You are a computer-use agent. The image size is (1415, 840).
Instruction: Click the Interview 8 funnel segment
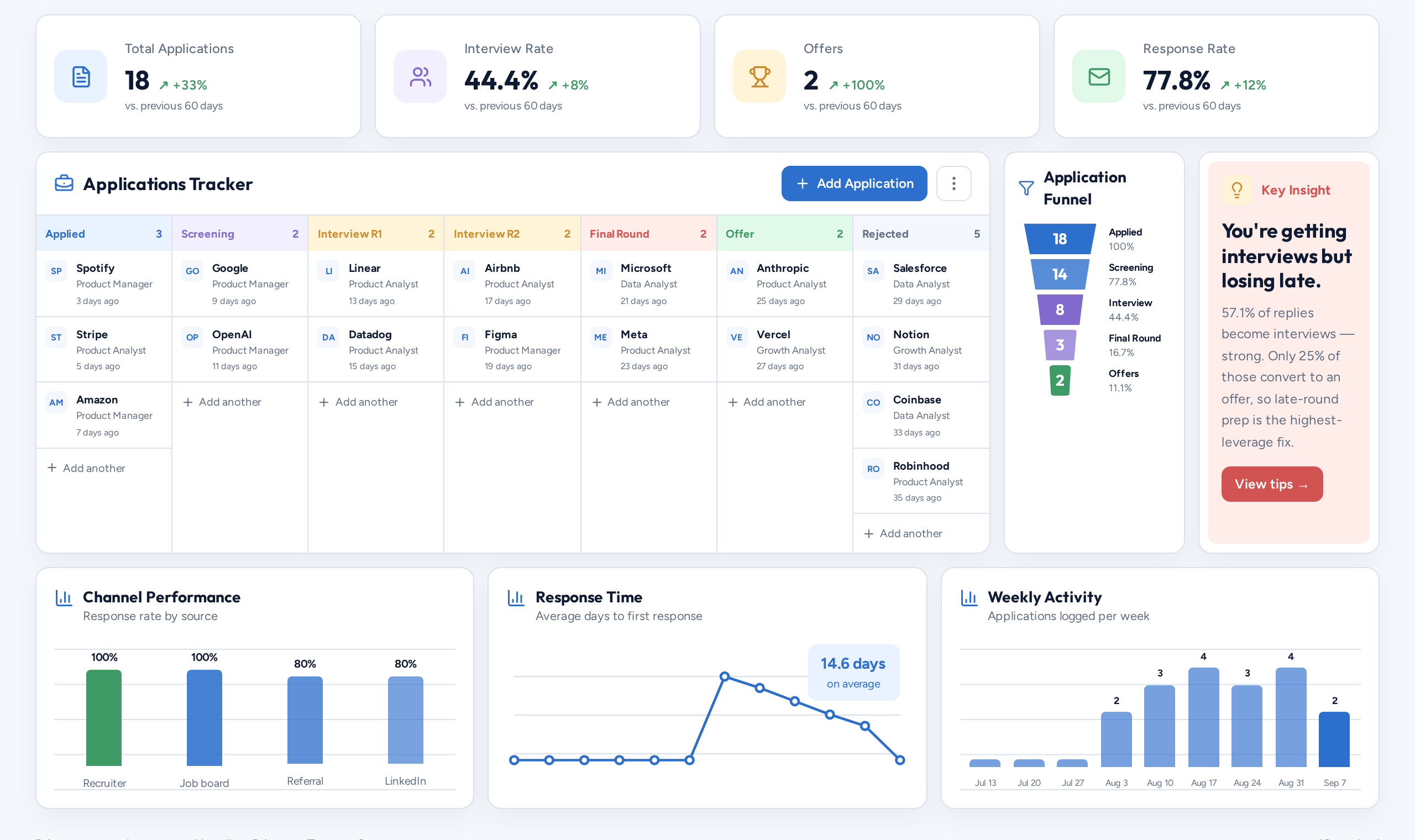pos(1060,309)
